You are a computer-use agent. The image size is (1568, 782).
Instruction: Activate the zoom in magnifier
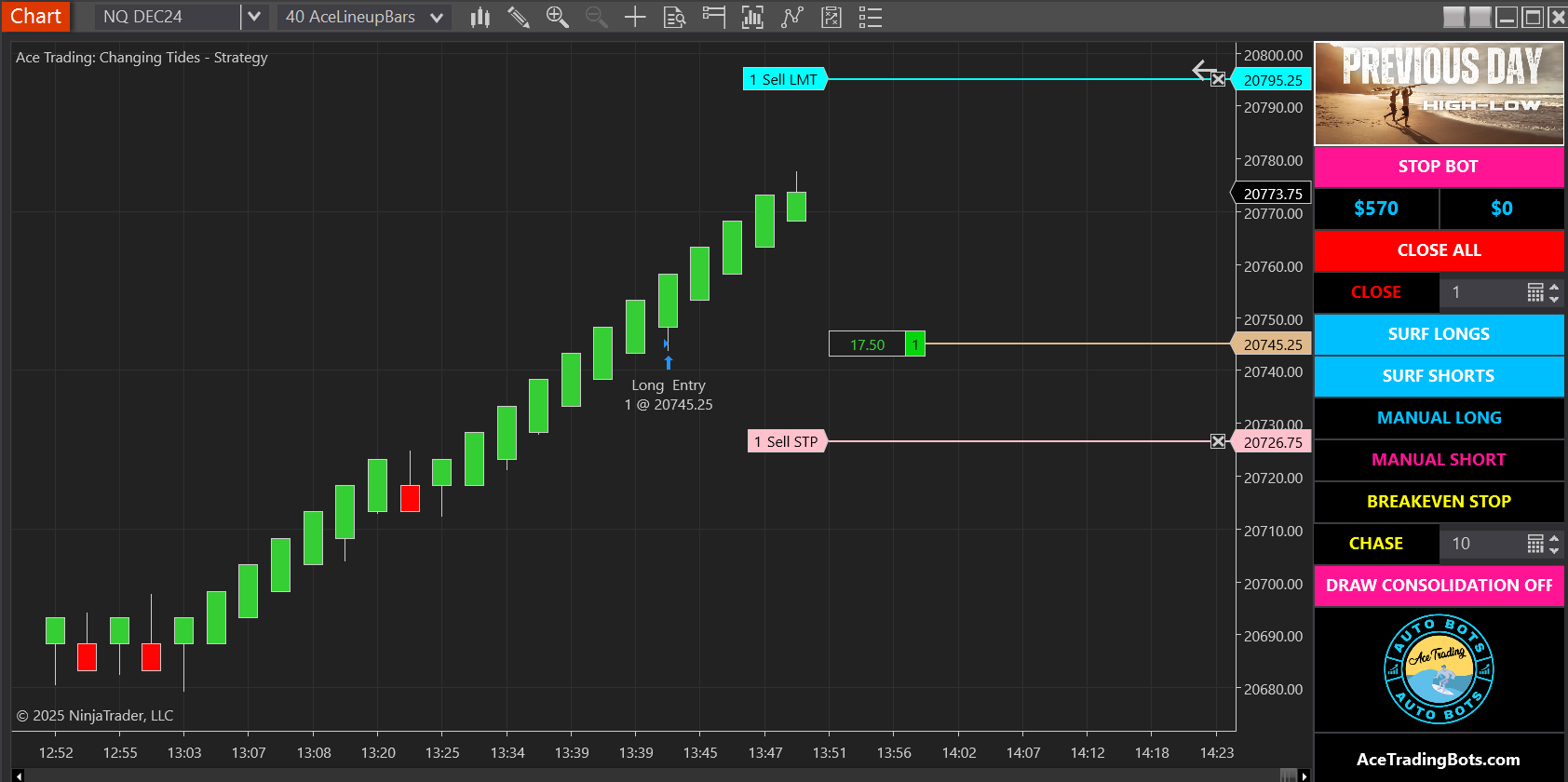coord(557,17)
